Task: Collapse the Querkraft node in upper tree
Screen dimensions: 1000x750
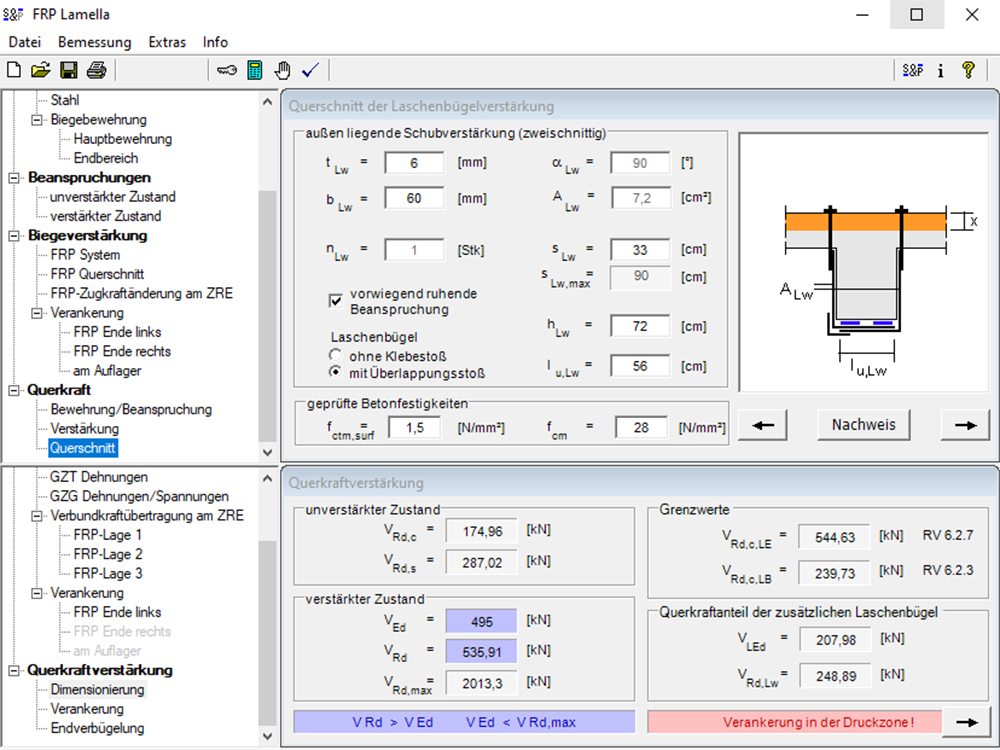Action: (14, 390)
